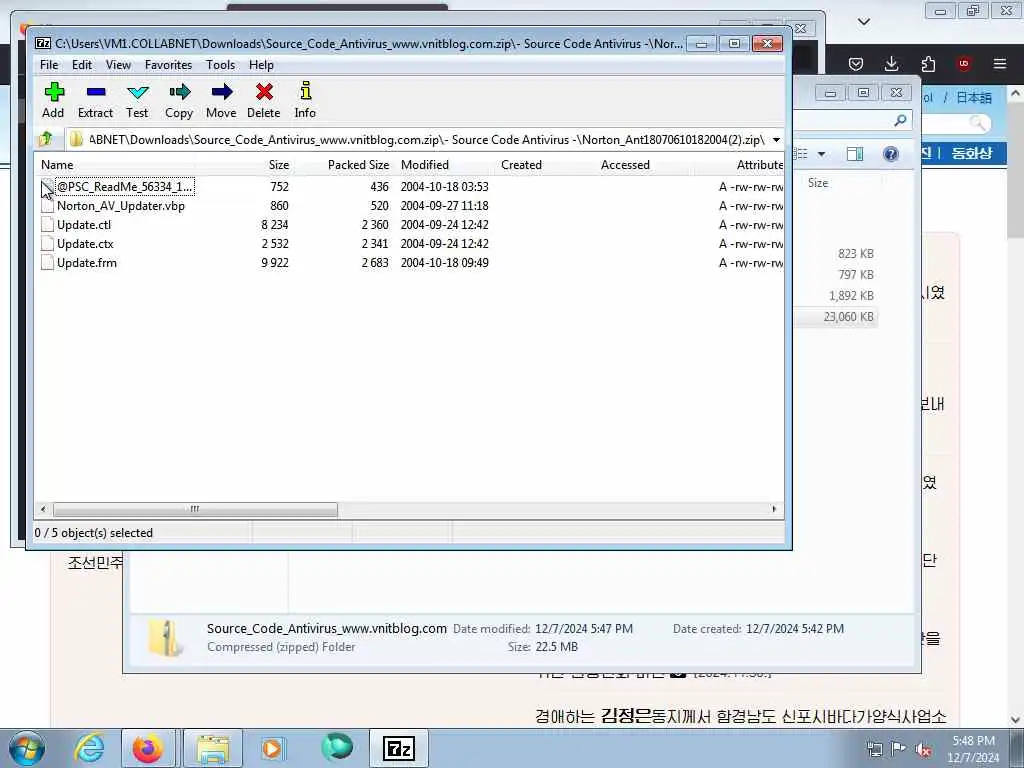Image resolution: width=1024 pixels, height=768 pixels.
Task: Click the left scroll arrow of file list
Action: point(43,509)
